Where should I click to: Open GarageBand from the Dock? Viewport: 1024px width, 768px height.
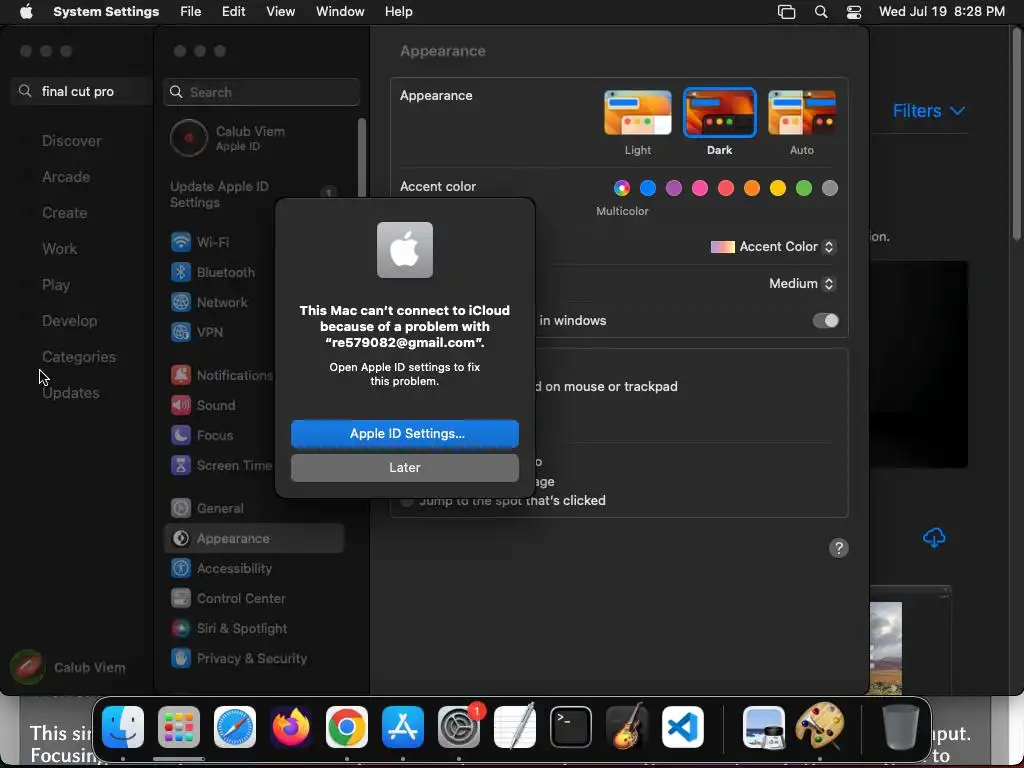(x=627, y=727)
